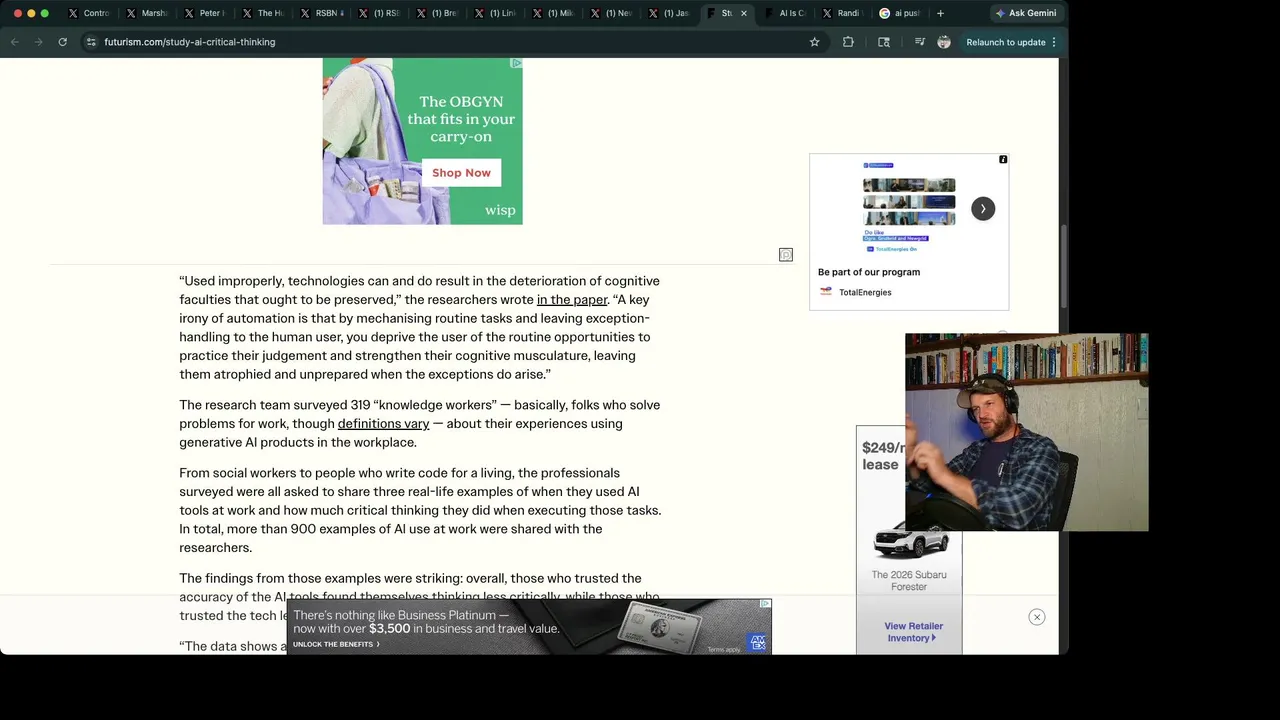Click View Retailer Inventory in the Subaru ad
Screen dimensions: 1280x720
[913, 632]
